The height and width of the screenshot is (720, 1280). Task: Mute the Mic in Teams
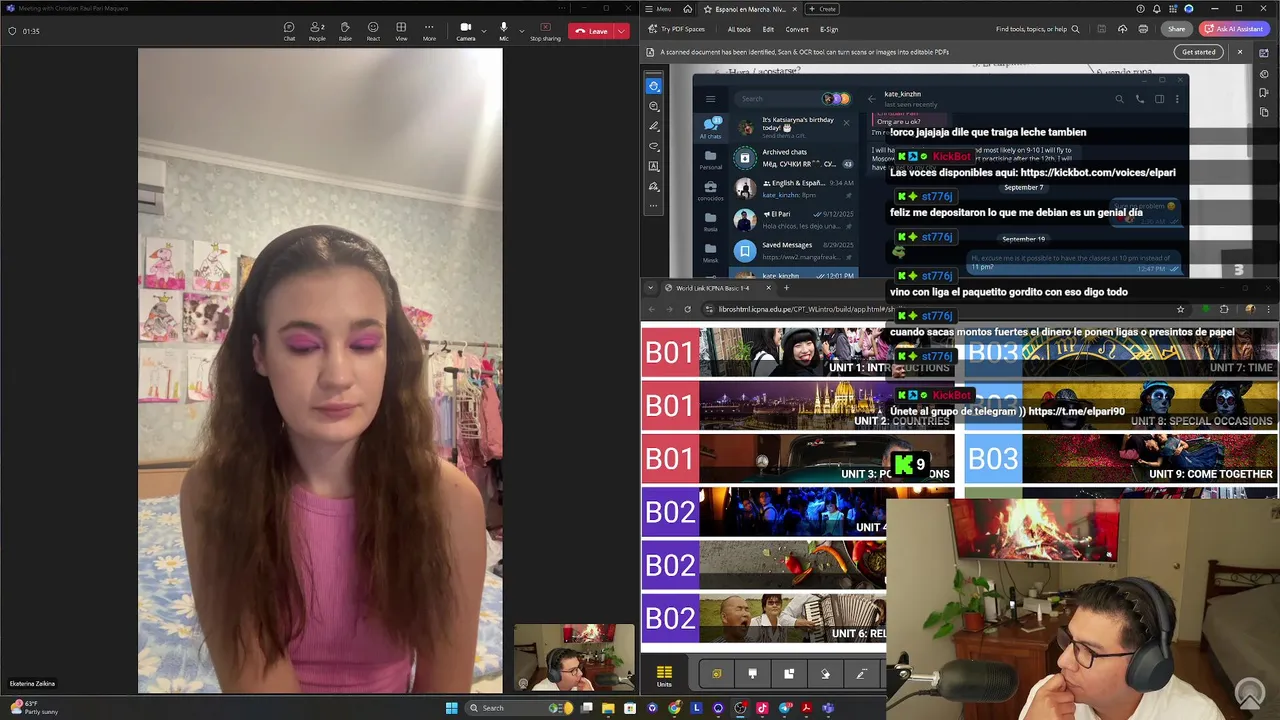pos(504,31)
